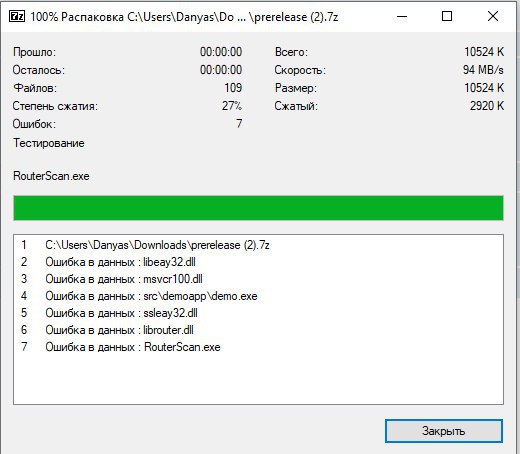Viewport: 520px width, 454px height.
Task: Click the Степень сжатия label
Action: tap(55, 106)
